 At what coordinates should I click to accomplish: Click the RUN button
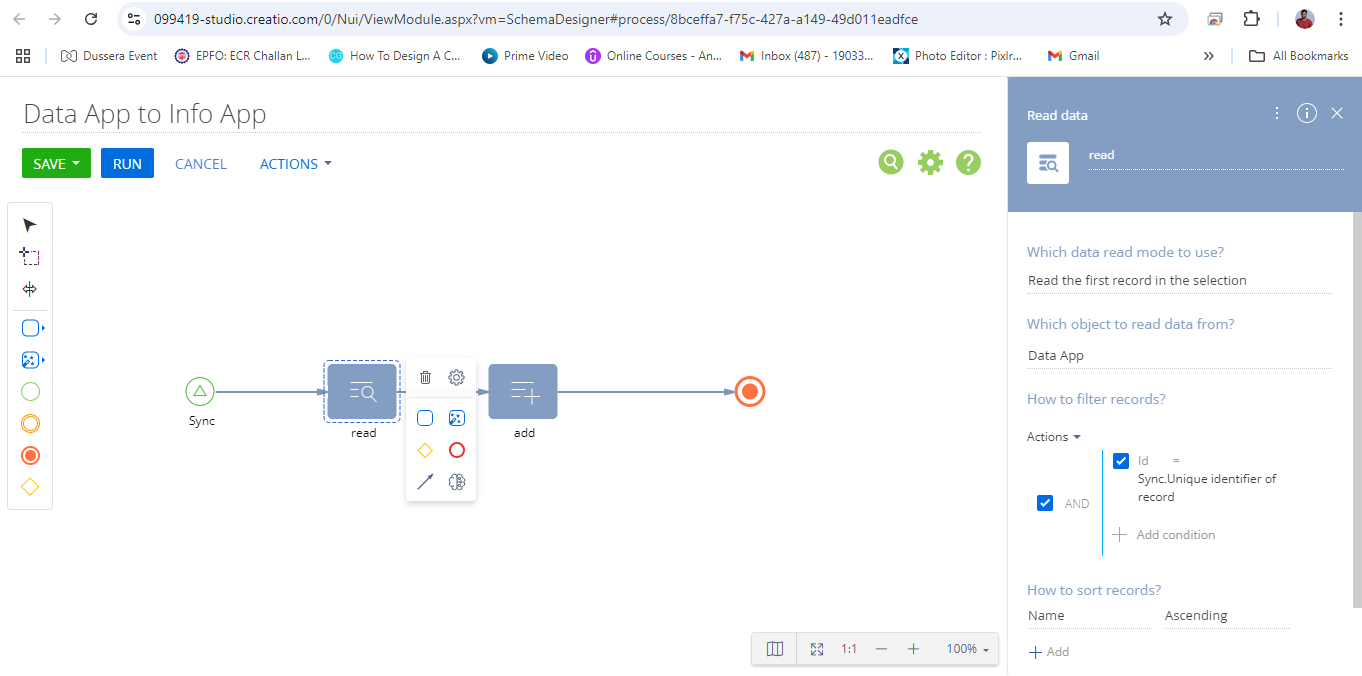(127, 163)
